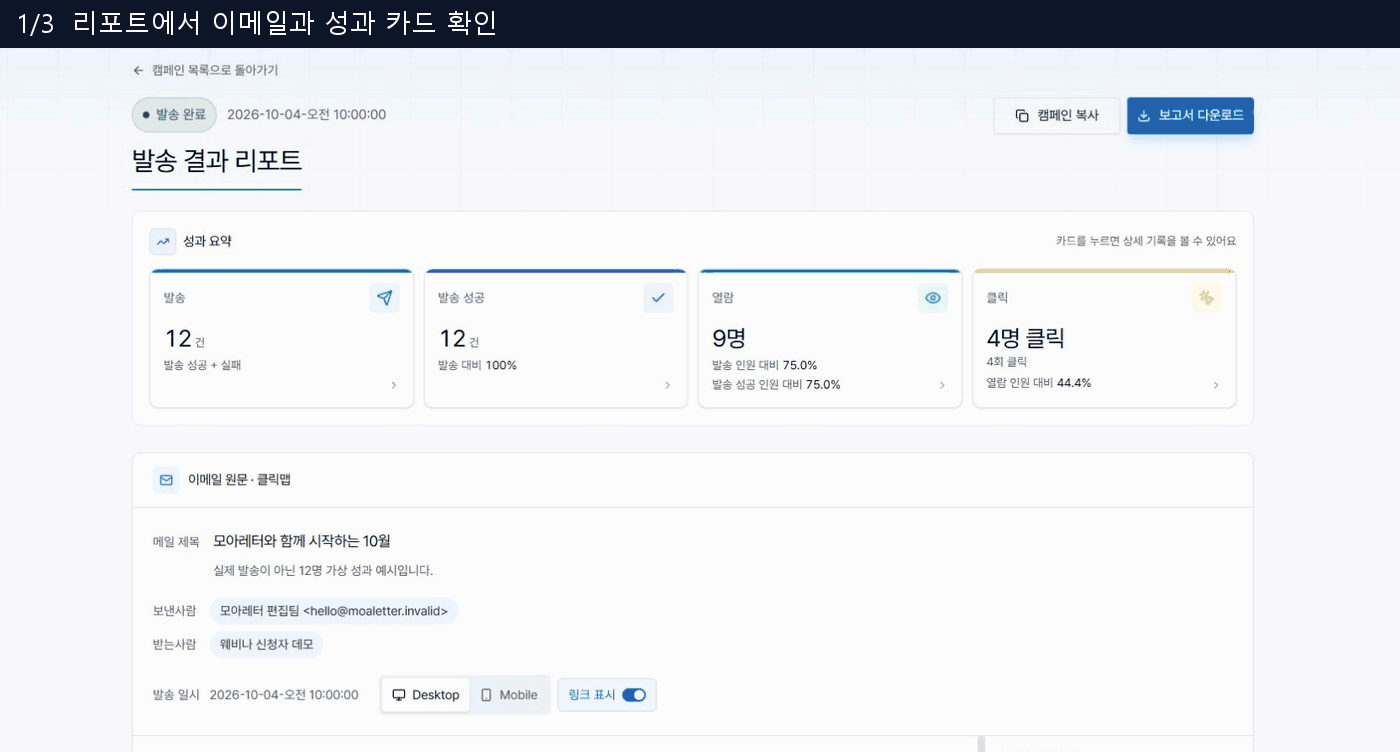Click the checkmark icon on 발송 성공 card
Screen dimensions: 1400x752
click(x=658, y=297)
